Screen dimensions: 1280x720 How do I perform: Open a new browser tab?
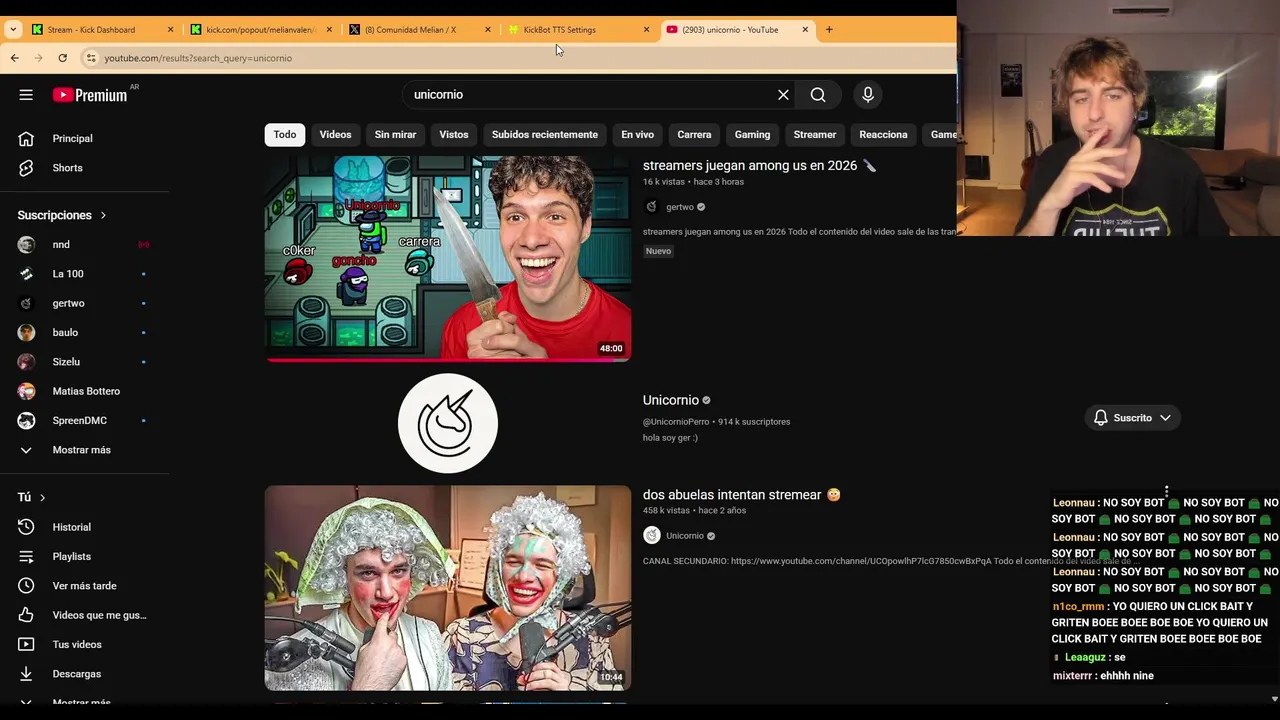click(829, 30)
